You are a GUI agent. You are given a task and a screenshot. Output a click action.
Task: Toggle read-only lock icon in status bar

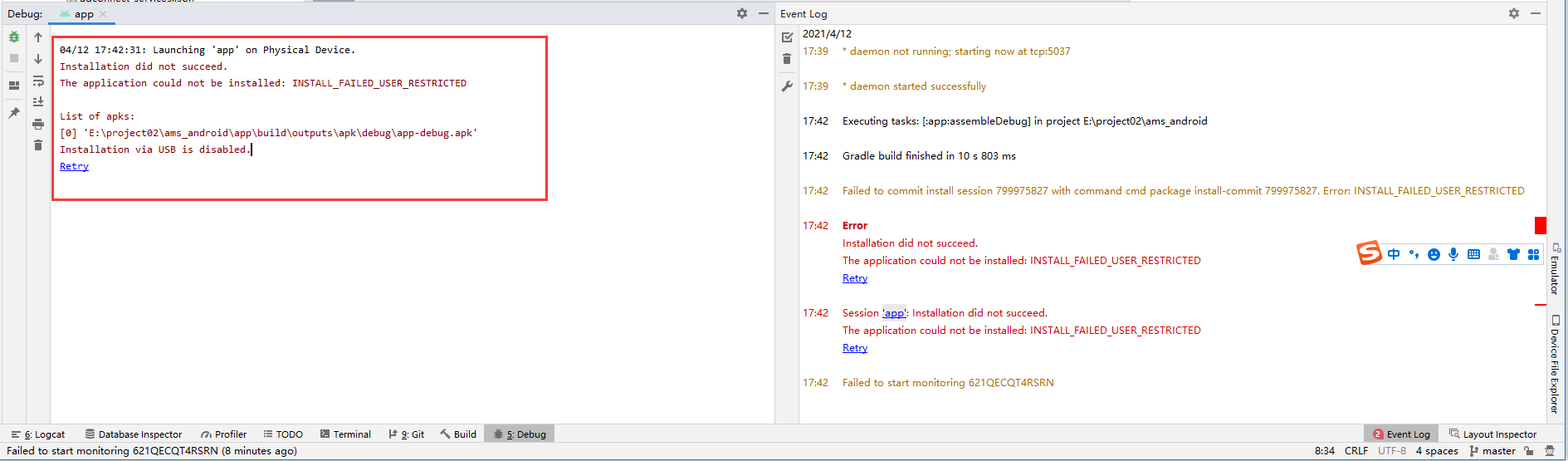[1529, 451]
